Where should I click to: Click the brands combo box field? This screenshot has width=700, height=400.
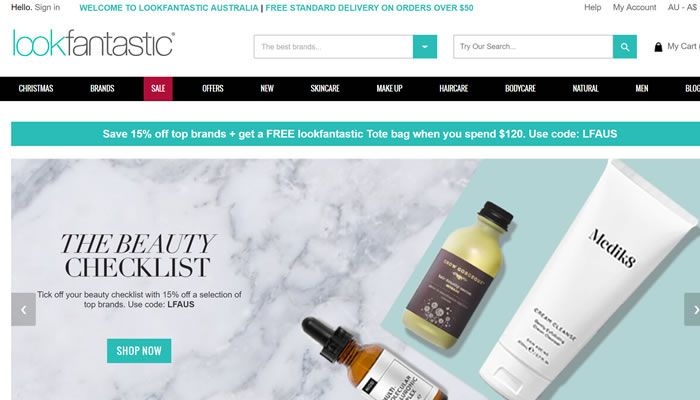(333, 46)
